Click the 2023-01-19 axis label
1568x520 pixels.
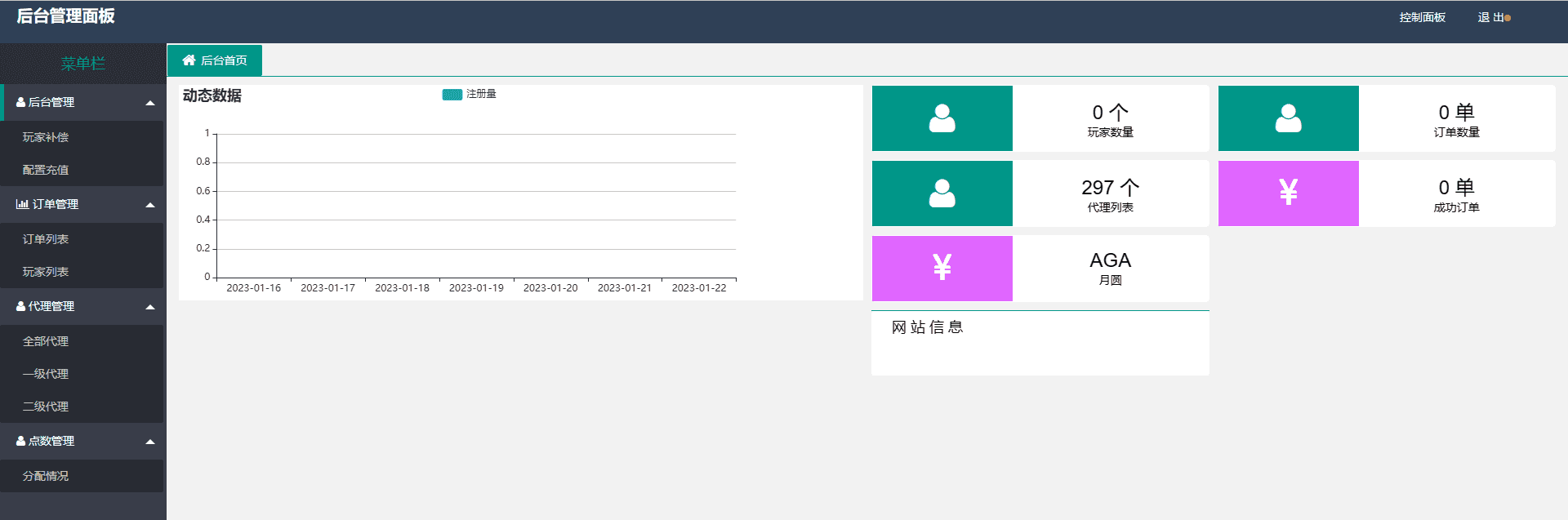(476, 288)
